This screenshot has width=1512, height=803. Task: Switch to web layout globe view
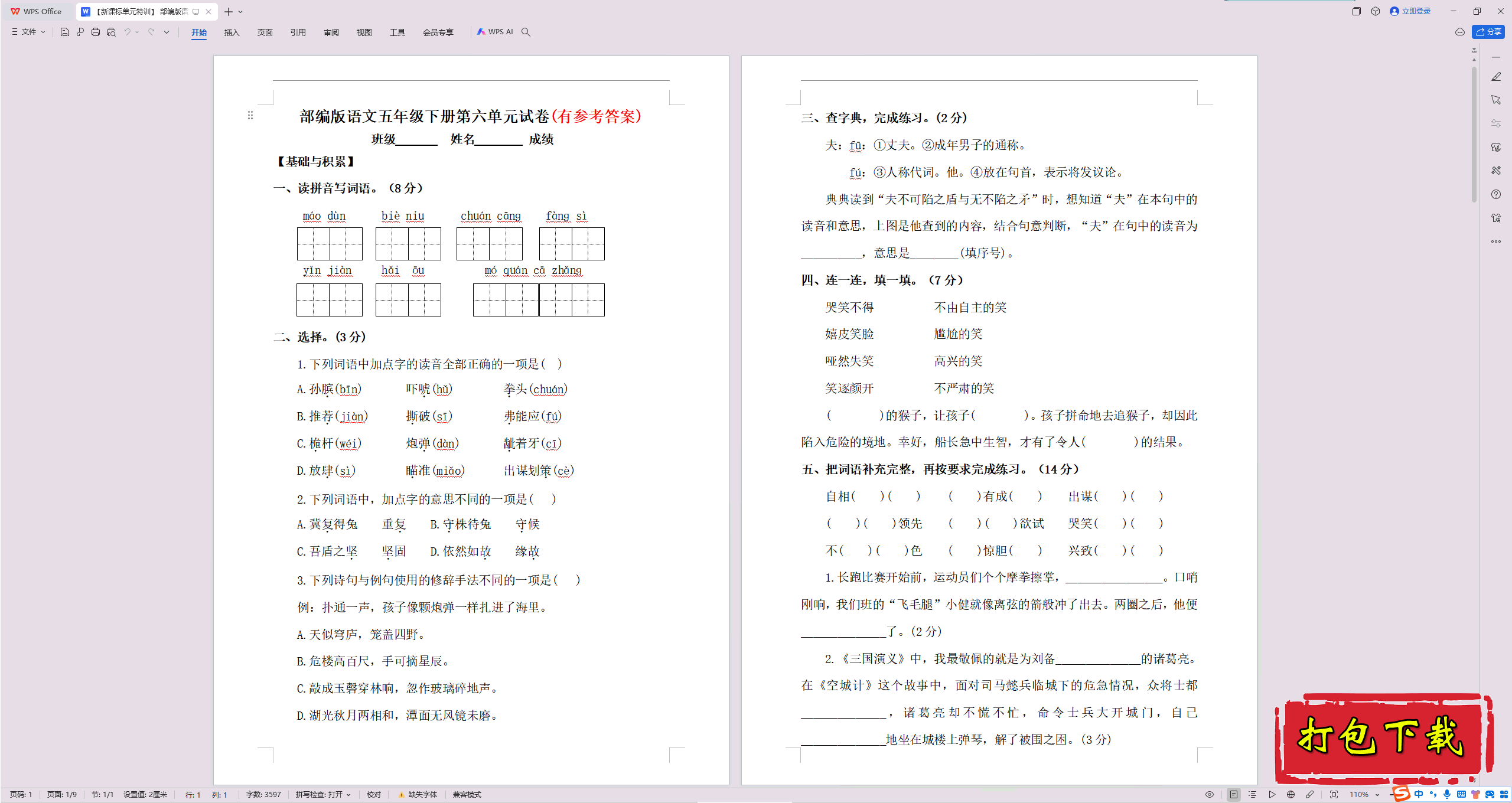[1291, 795]
